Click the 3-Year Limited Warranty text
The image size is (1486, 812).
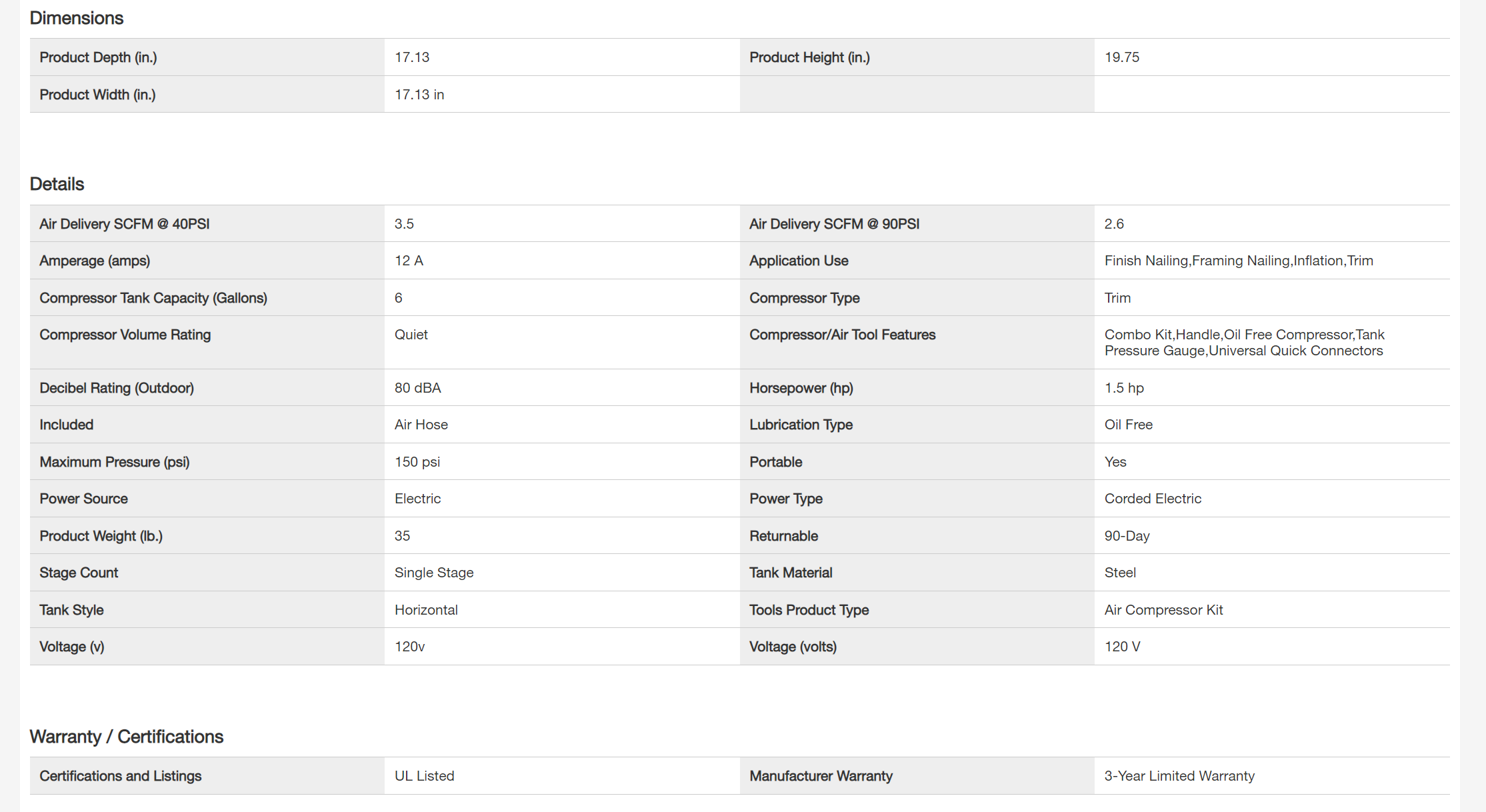pyautogui.click(x=1179, y=776)
